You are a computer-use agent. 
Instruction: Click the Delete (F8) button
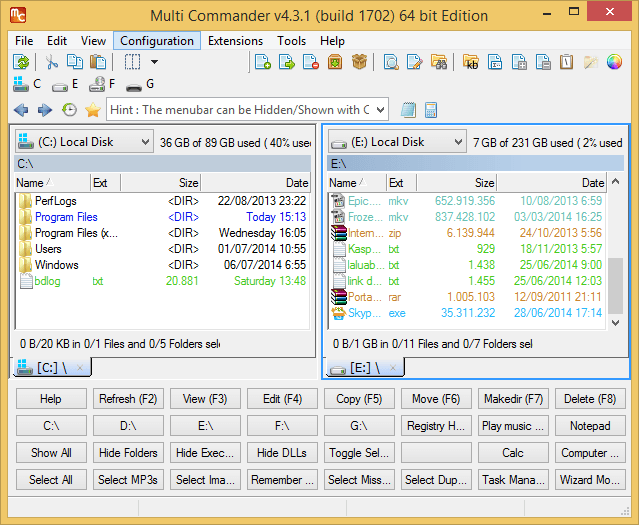(x=590, y=399)
